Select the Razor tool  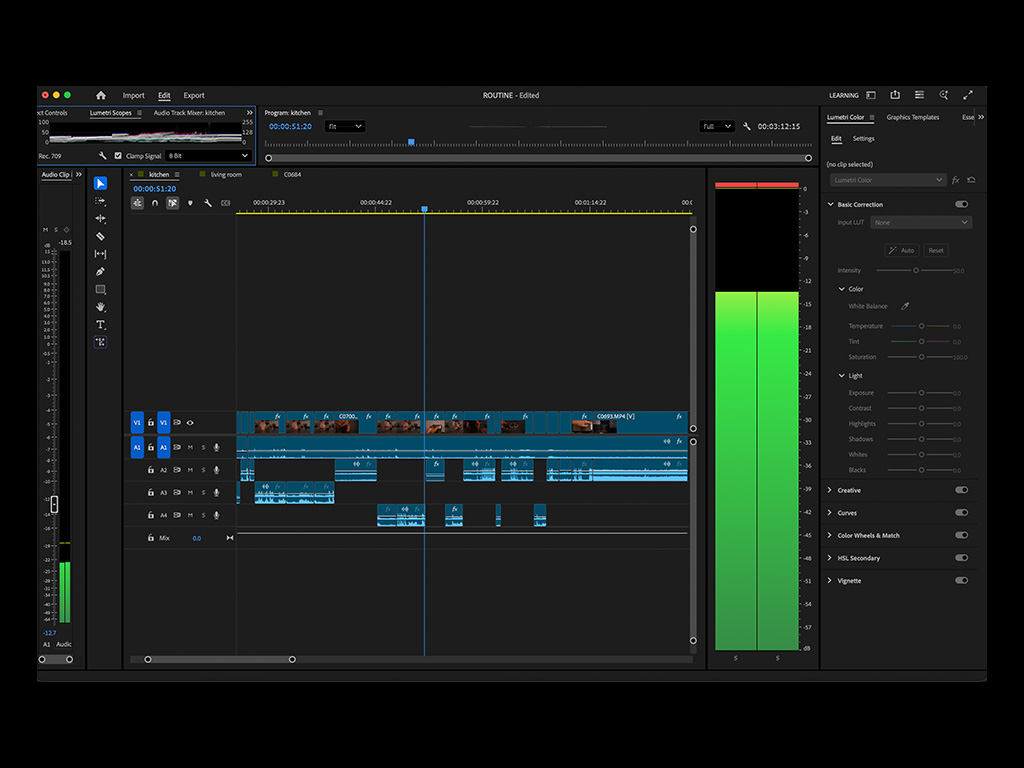[100, 235]
